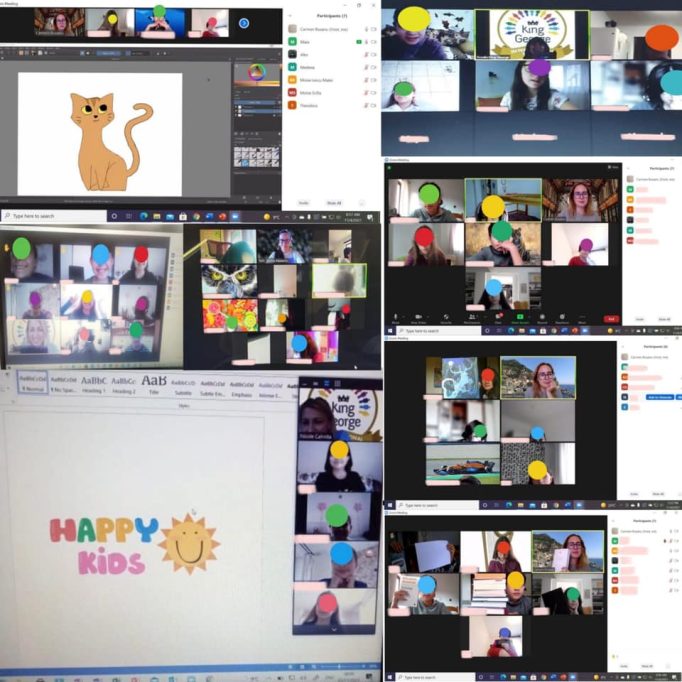Open Cortana on taskbar below cat drawing
Screen dimensions: 682x682
click(x=114, y=216)
